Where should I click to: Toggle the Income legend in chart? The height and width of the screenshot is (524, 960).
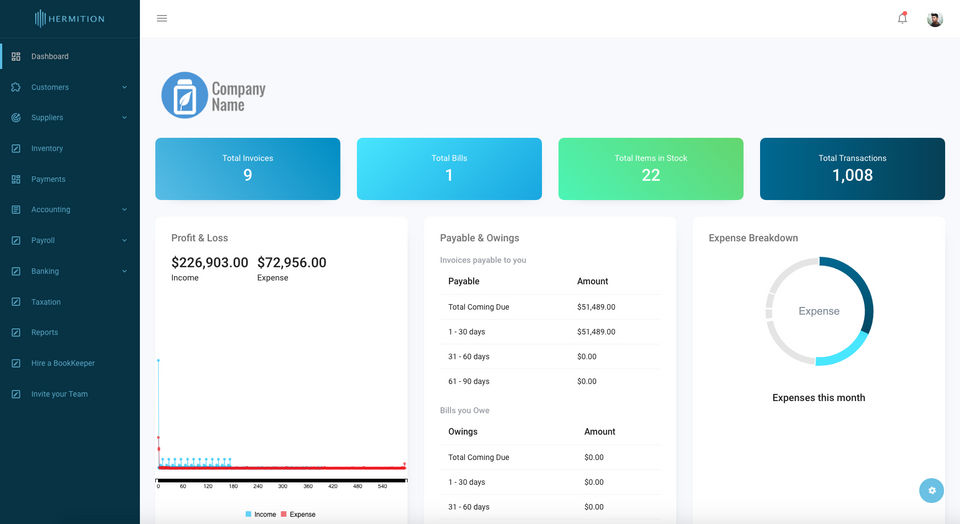point(261,514)
